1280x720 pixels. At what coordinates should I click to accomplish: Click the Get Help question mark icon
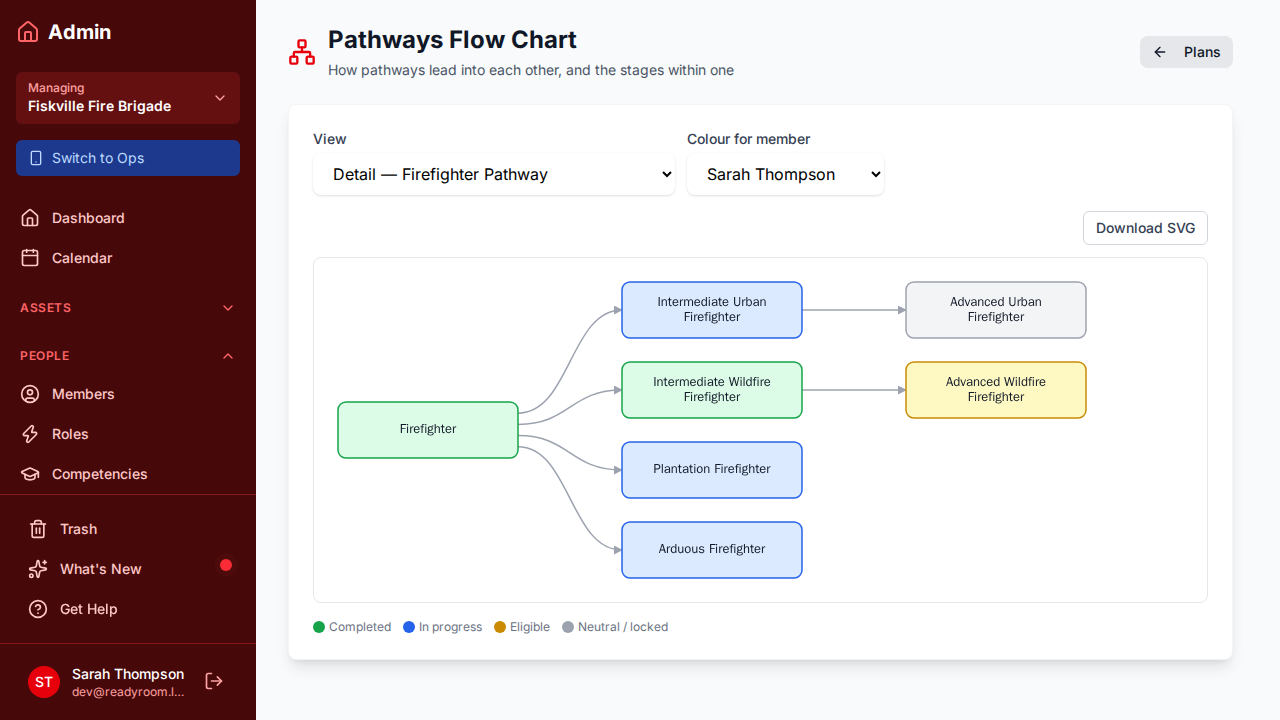pyautogui.click(x=38, y=609)
